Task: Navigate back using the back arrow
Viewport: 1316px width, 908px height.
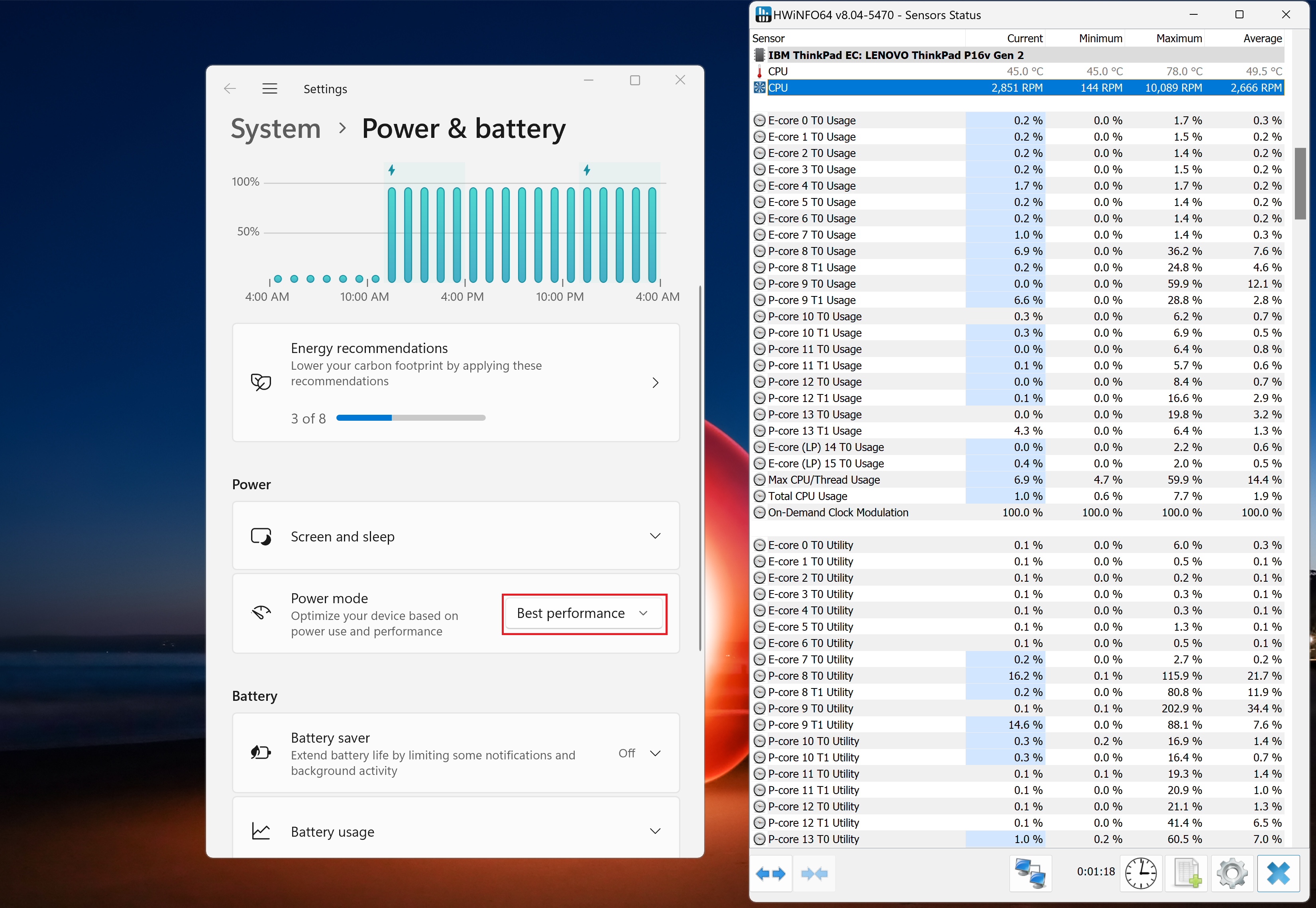Action: 230,88
